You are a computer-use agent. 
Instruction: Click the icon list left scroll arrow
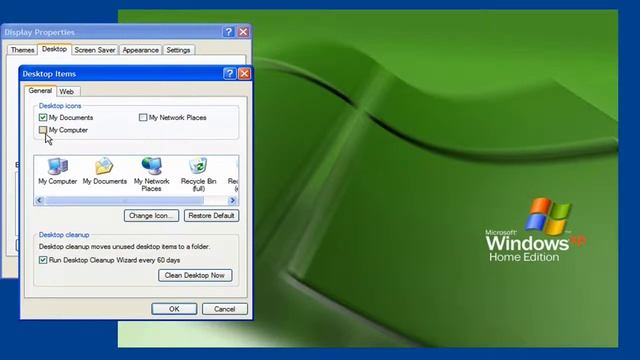(40, 200)
